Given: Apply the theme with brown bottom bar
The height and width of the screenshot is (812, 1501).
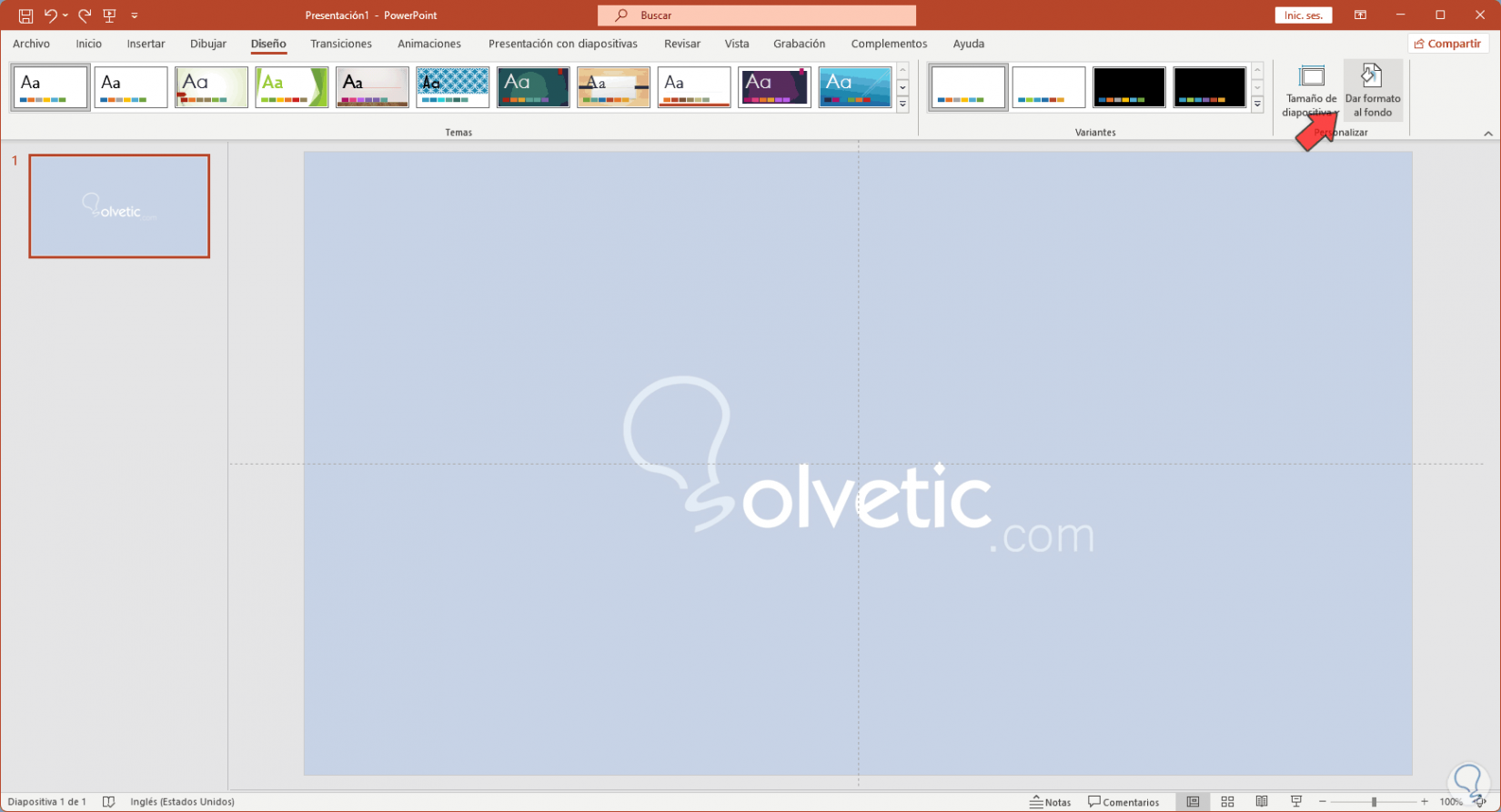Looking at the screenshot, I should pyautogui.click(x=372, y=87).
